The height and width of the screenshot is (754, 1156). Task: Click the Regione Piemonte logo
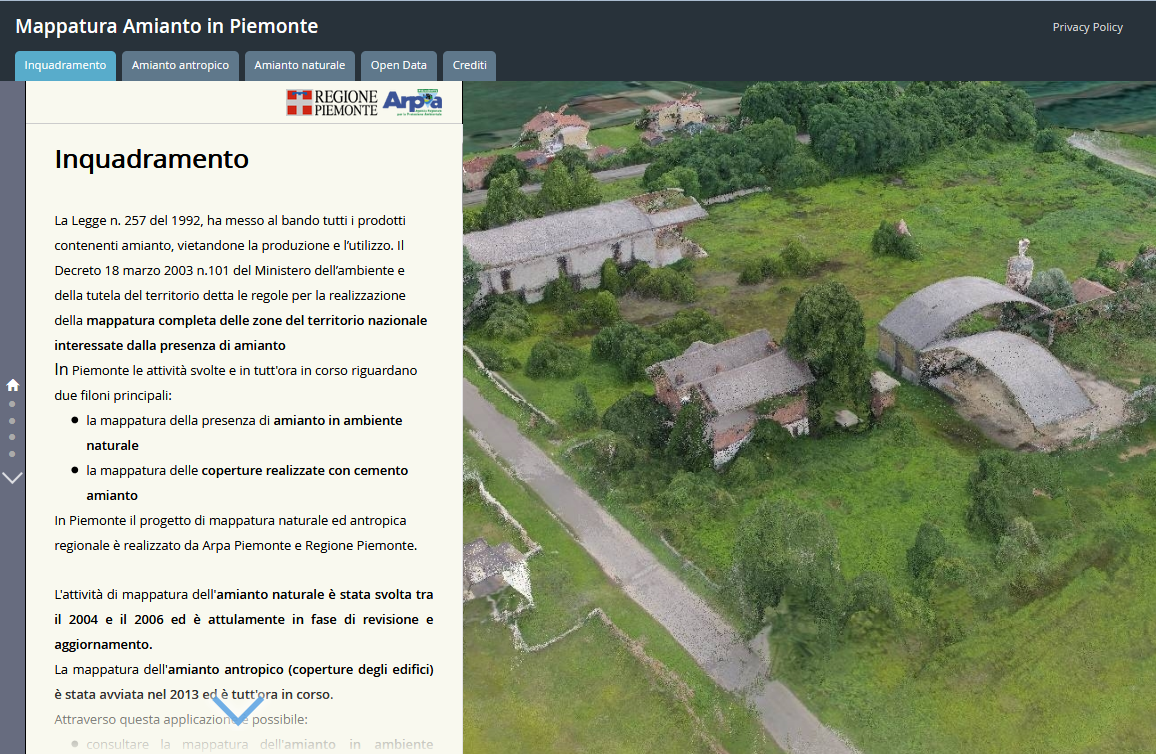pyautogui.click(x=332, y=103)
